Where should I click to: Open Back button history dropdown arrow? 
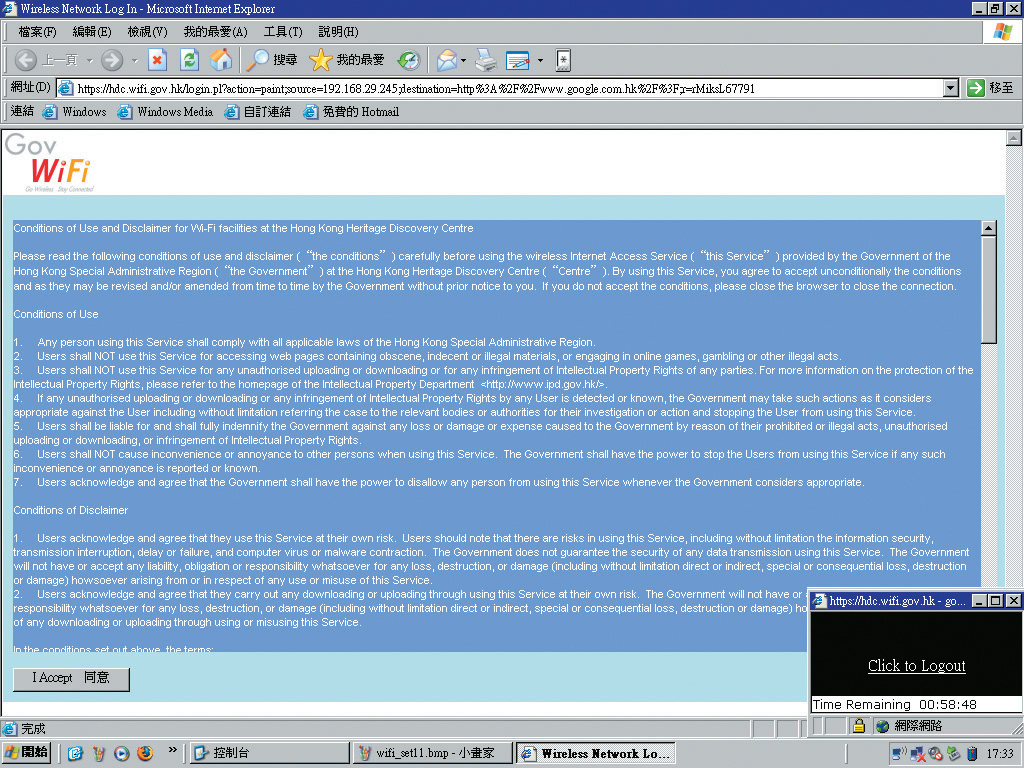[x=89, y=61]
